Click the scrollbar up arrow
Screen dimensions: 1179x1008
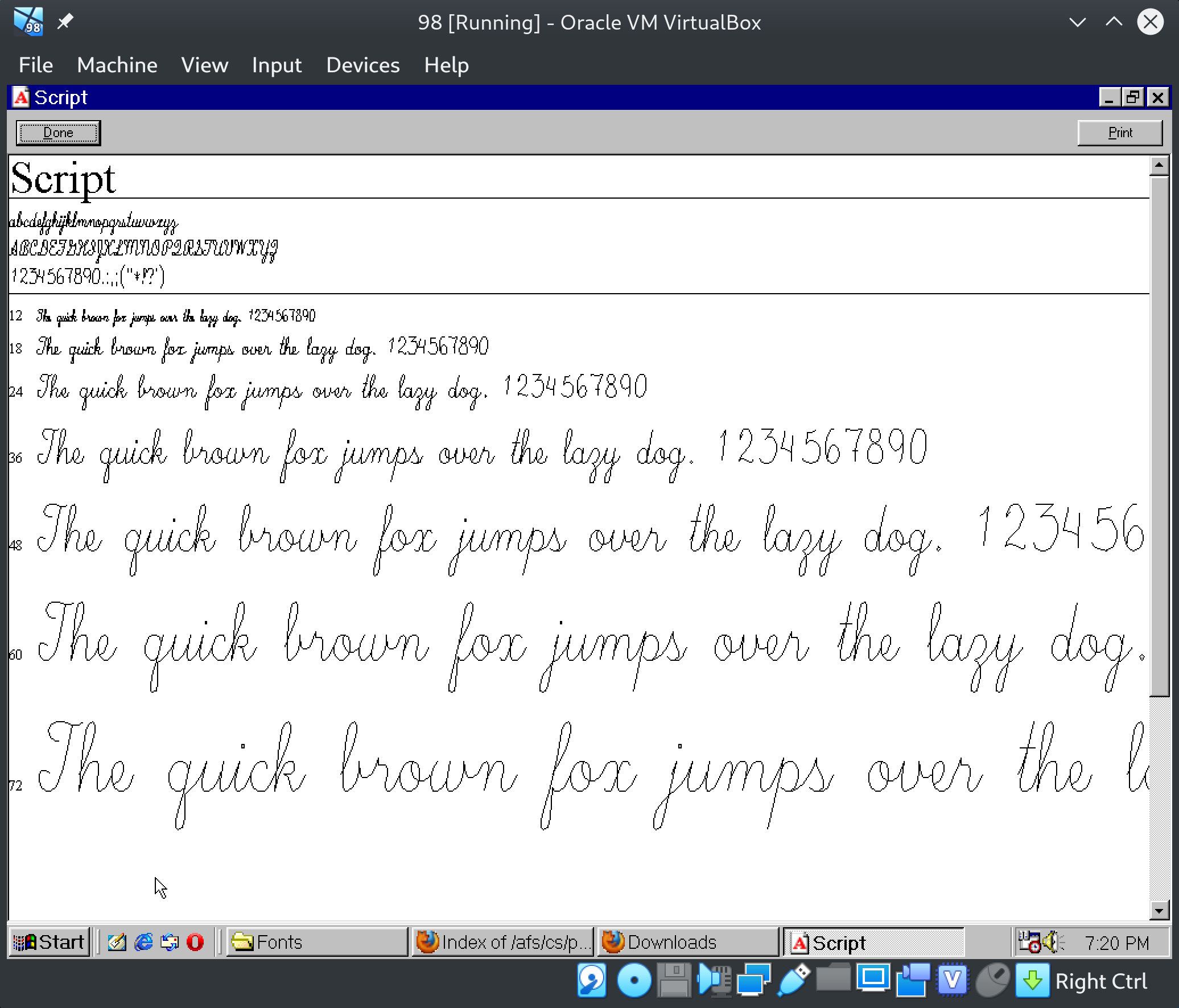pyautogui.click(x=1159, y=166)
